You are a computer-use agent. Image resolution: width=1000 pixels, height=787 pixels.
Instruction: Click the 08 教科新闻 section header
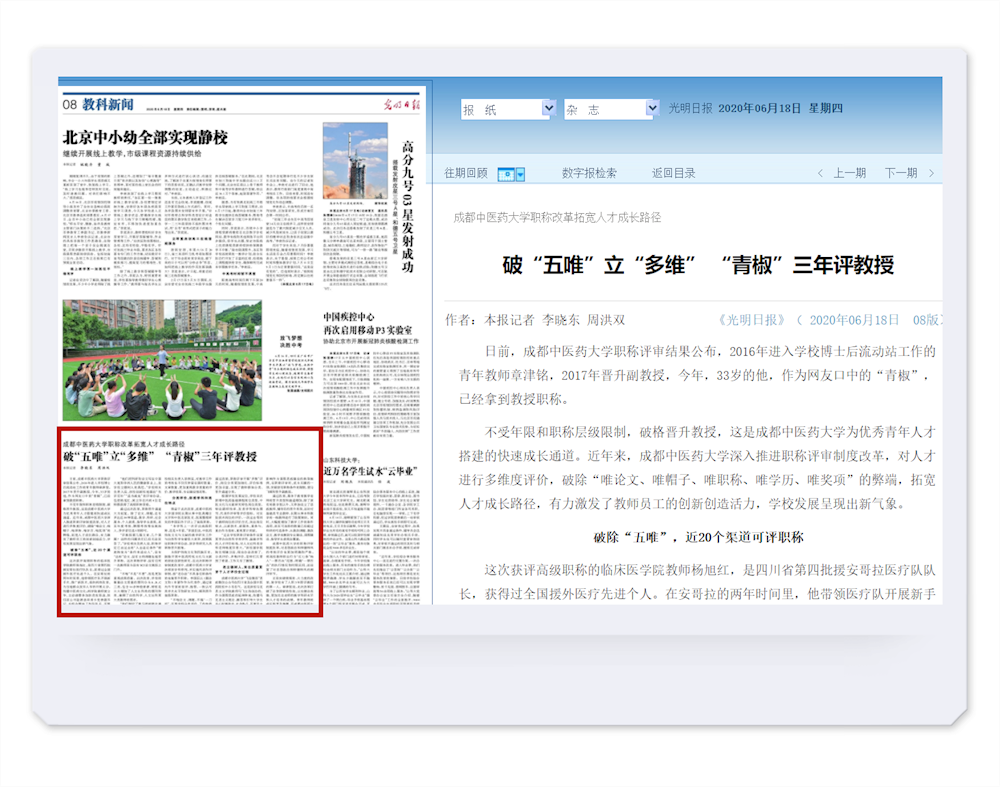[x=98, y=105]
